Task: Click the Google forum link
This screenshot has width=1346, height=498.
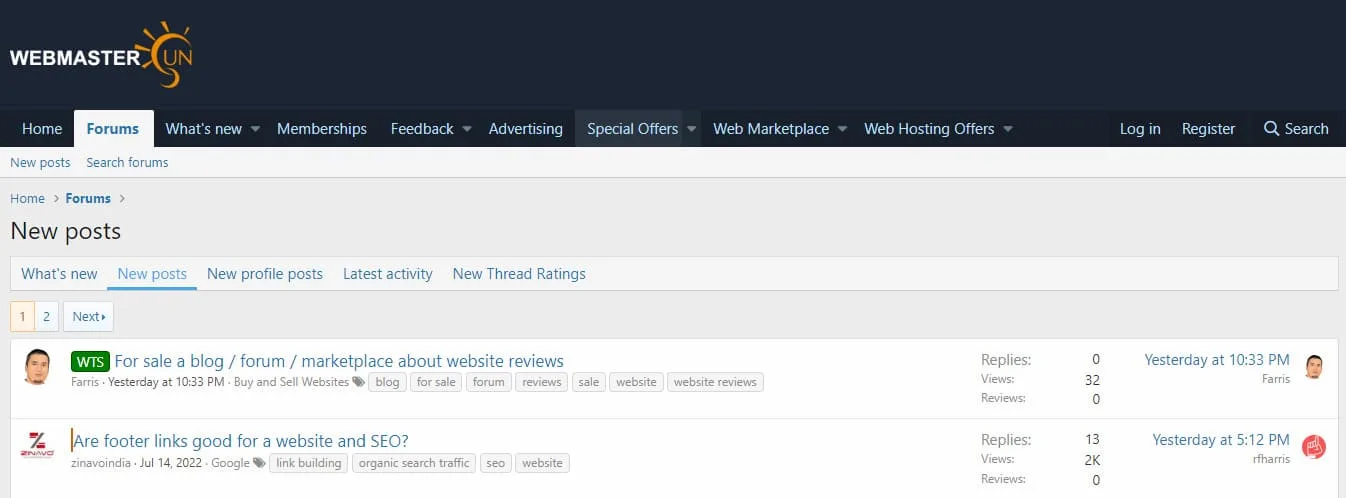Action: 230,463
